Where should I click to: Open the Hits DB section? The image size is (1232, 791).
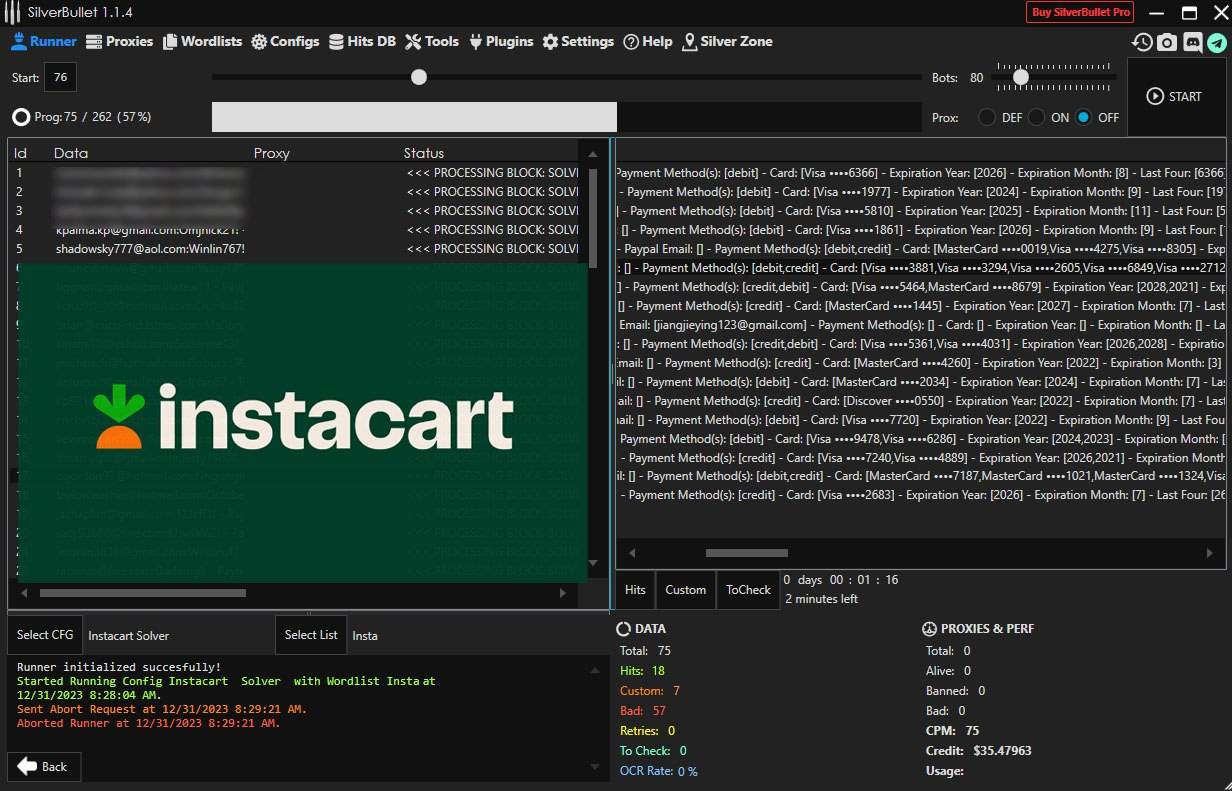coord(362,41)
